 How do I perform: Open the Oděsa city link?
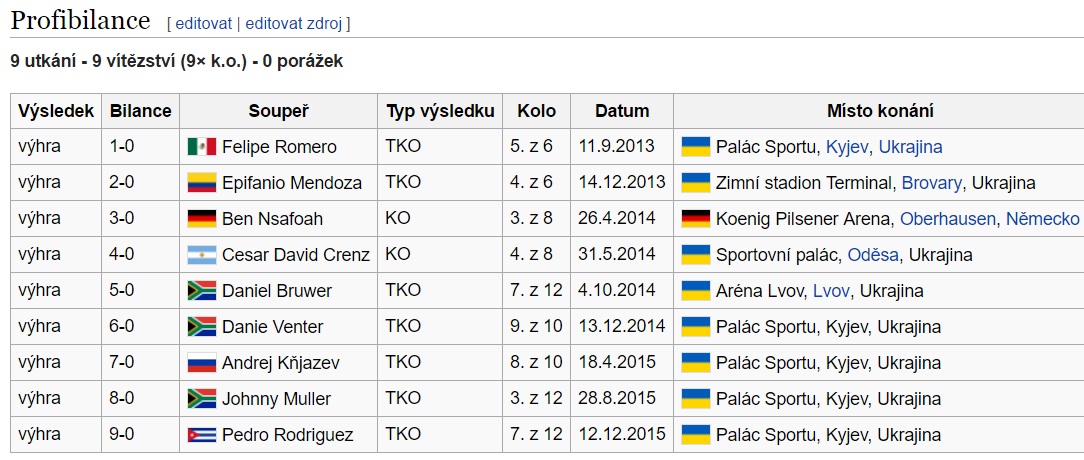pyautogui.click(x=873, y=255)
